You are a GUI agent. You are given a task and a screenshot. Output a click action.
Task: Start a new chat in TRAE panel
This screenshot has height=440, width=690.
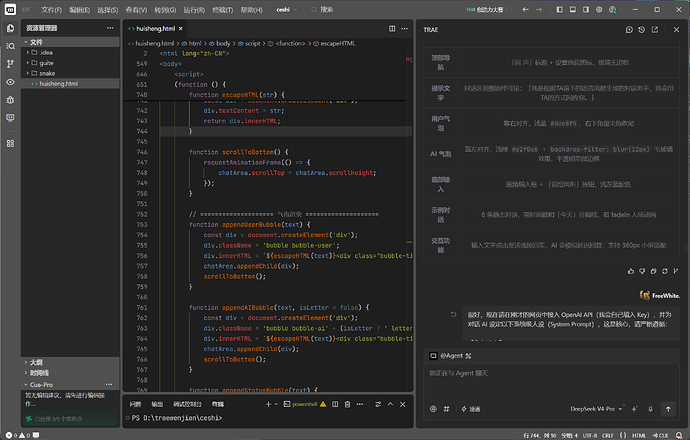(x=629, y=29)
